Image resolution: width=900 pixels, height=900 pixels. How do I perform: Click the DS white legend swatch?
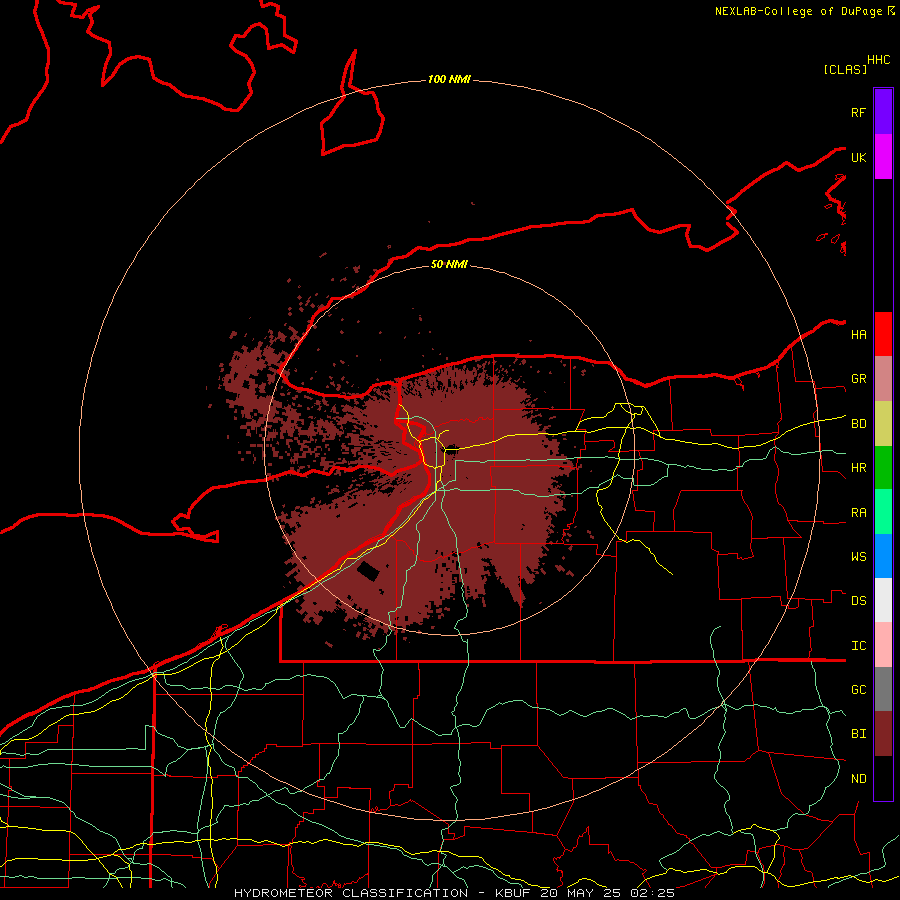point(883,600)
